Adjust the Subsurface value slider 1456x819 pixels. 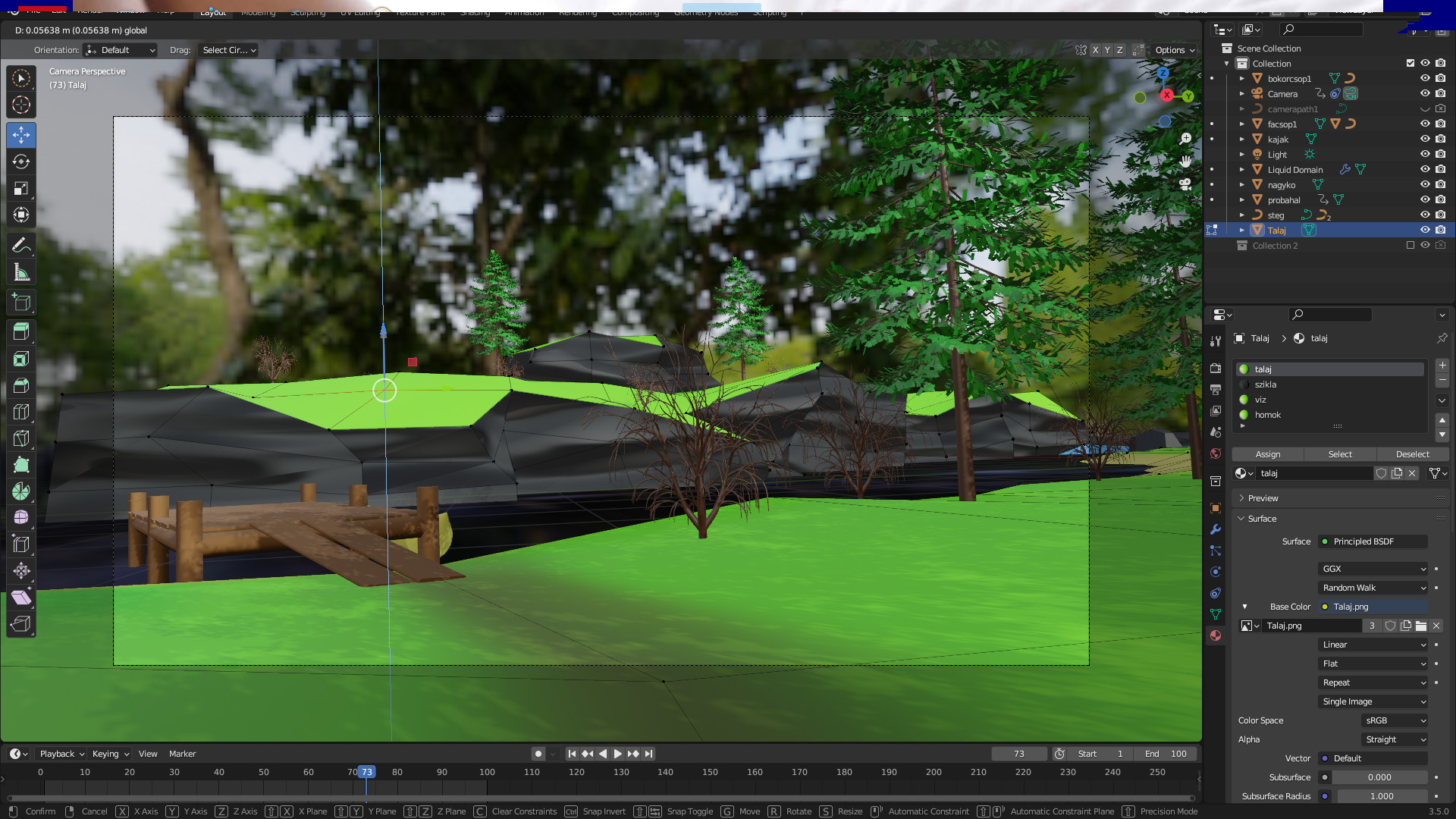coord(1379,777)
